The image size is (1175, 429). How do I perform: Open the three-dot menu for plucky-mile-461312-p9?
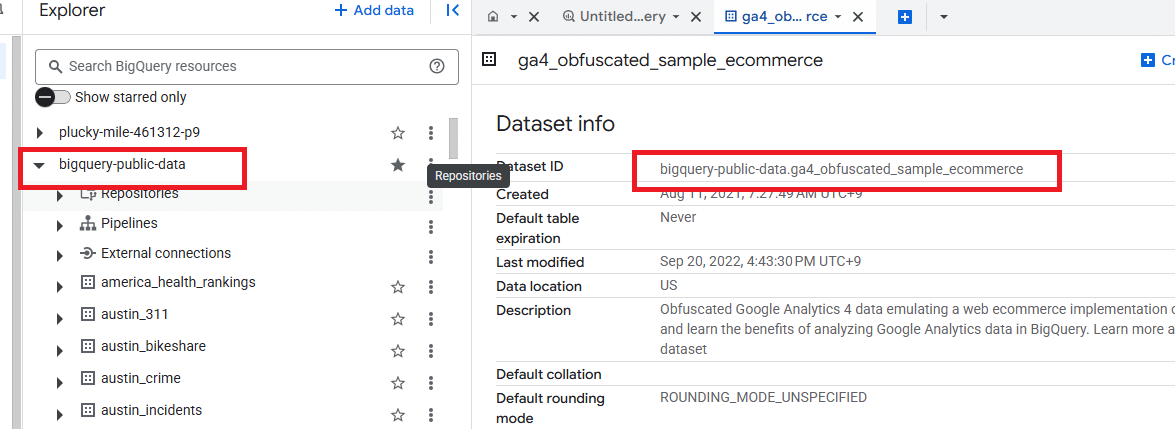coord(431,133)
